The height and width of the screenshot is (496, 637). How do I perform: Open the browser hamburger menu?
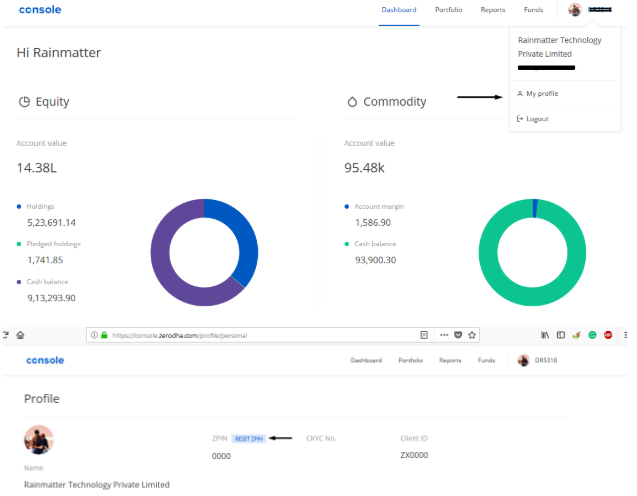(x=626, y=335)
